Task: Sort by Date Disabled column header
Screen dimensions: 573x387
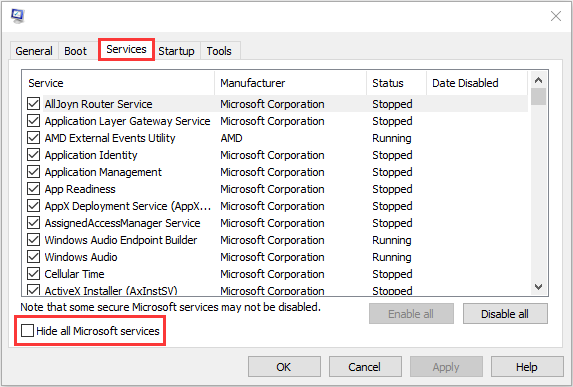Action: (x=477, y=83)
